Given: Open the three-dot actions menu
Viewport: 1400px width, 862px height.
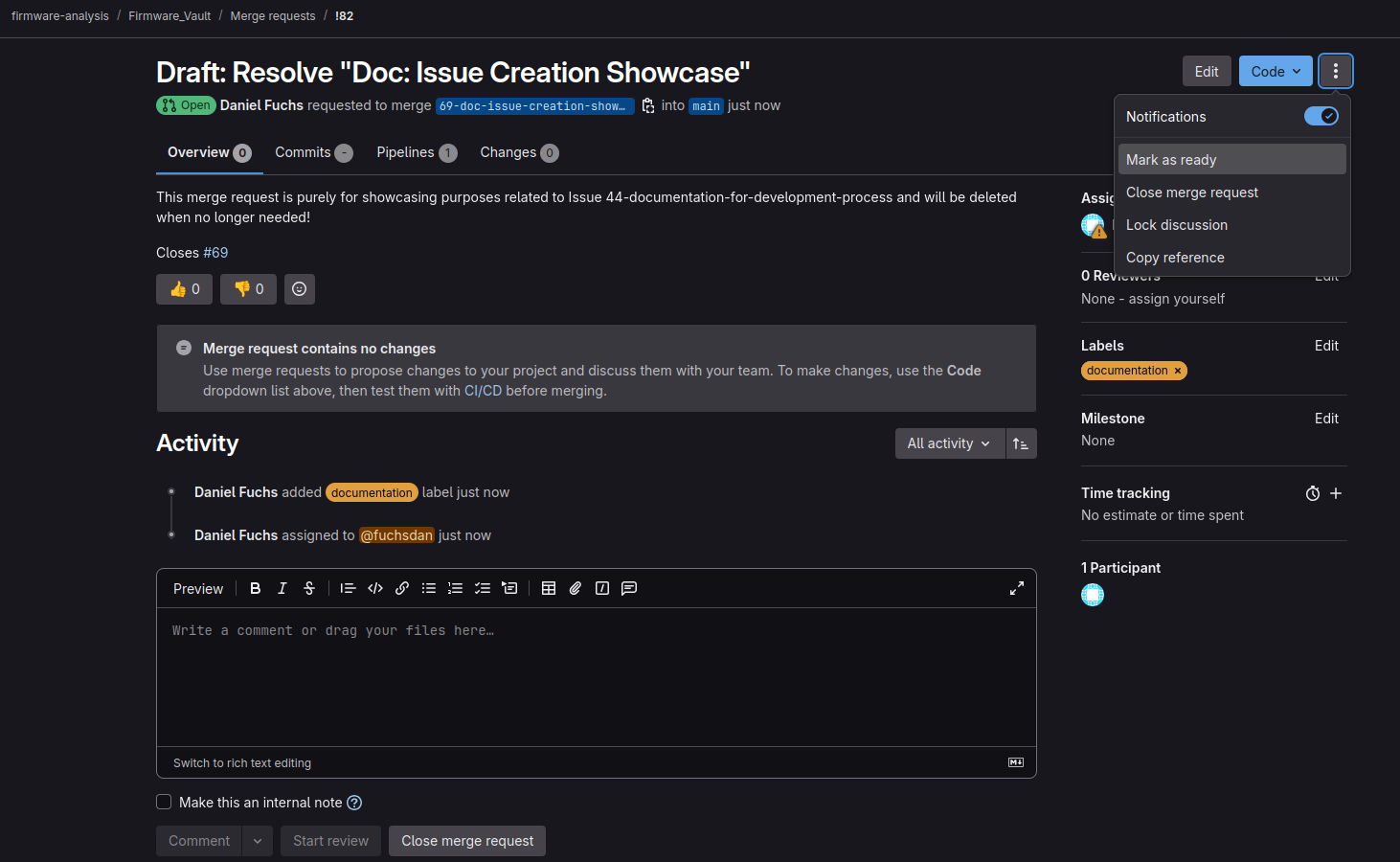Looking at the screenshot, I should [1336, 71].
